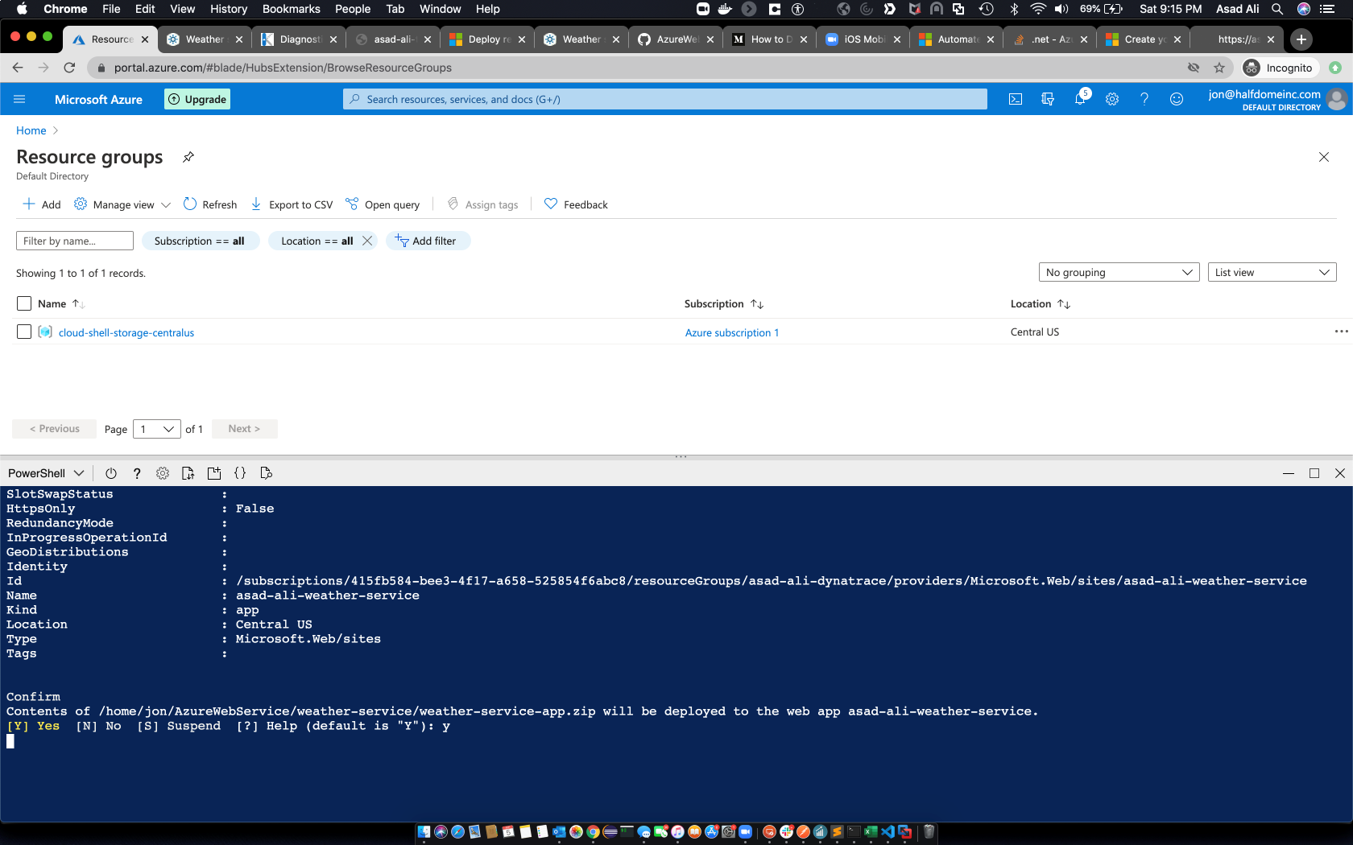This screenshot has width=1353, height=845.
Task: Click the Refresh button
Action: [210, 204]
